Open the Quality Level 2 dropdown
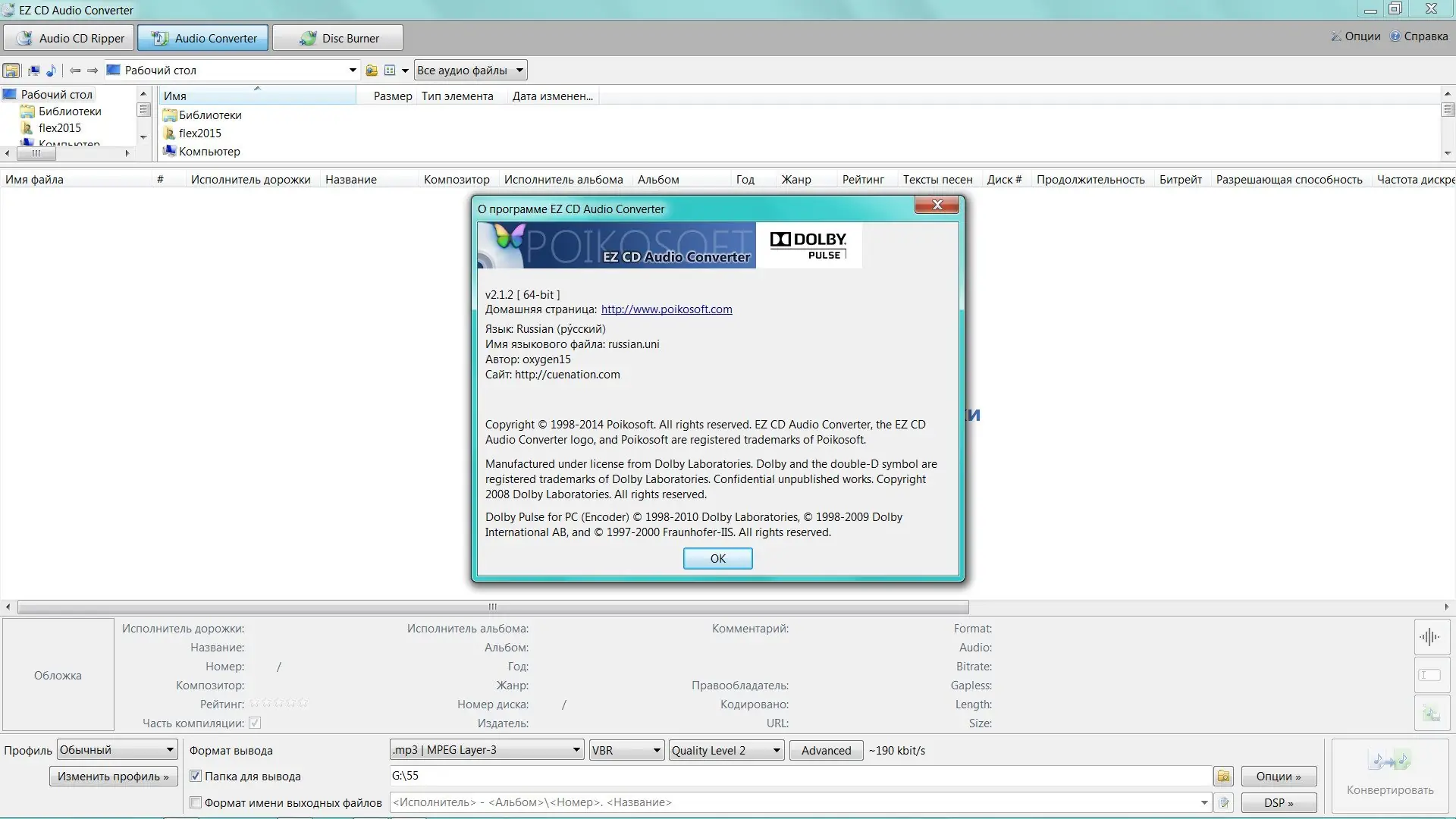Image resolution: width=1456 pixels, height=819 pixels. click(726, 750)
